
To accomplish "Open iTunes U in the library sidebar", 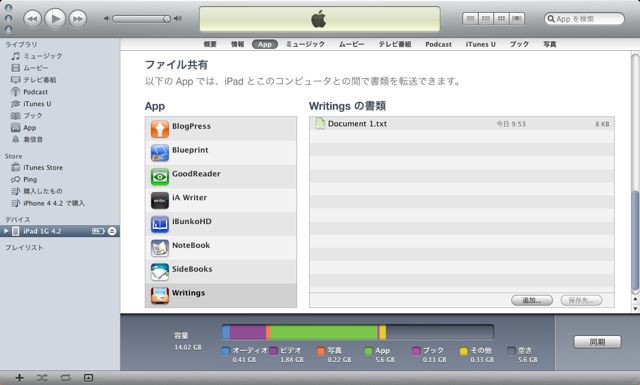I will (60, 104).
